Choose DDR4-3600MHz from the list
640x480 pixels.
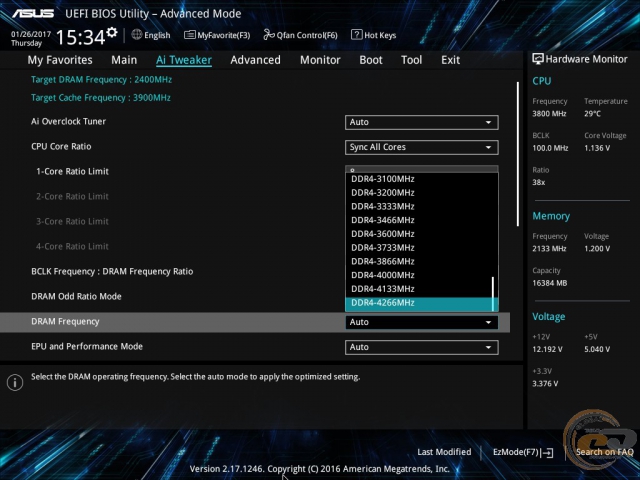[418, 234]
